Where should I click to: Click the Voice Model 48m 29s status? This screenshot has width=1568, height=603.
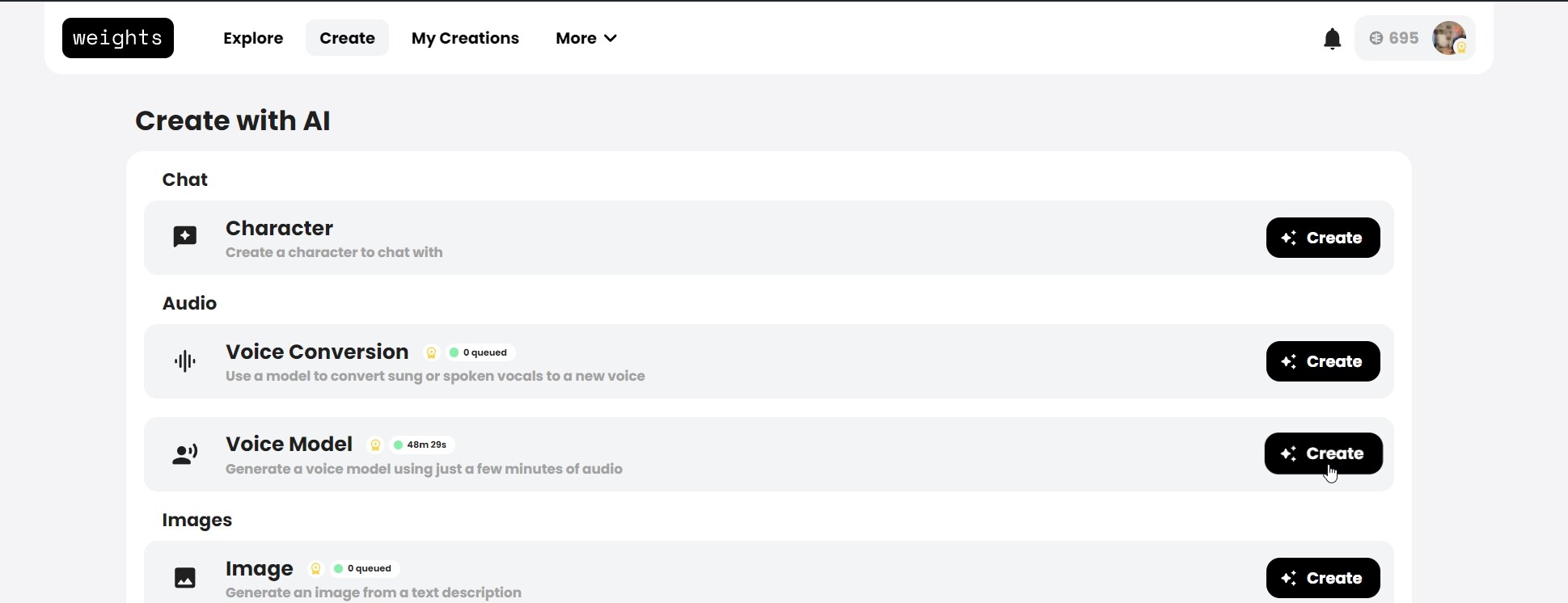[421, 445]
